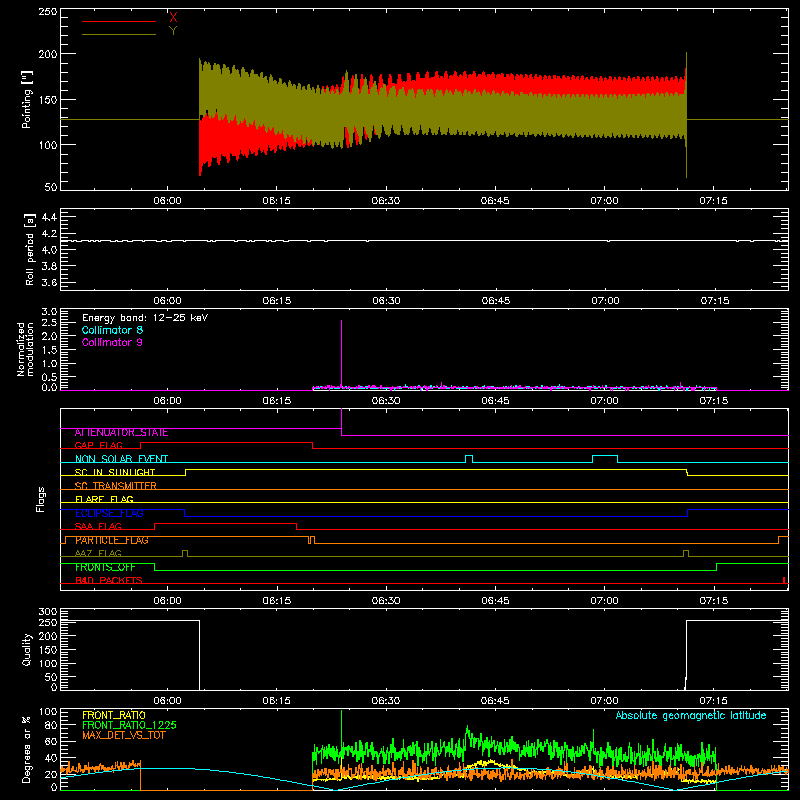Image resolution: width=800 pixels, height=800 pixels.
Task: Click the "4.4" tick on Roll period axis
Action: [49, 217]
